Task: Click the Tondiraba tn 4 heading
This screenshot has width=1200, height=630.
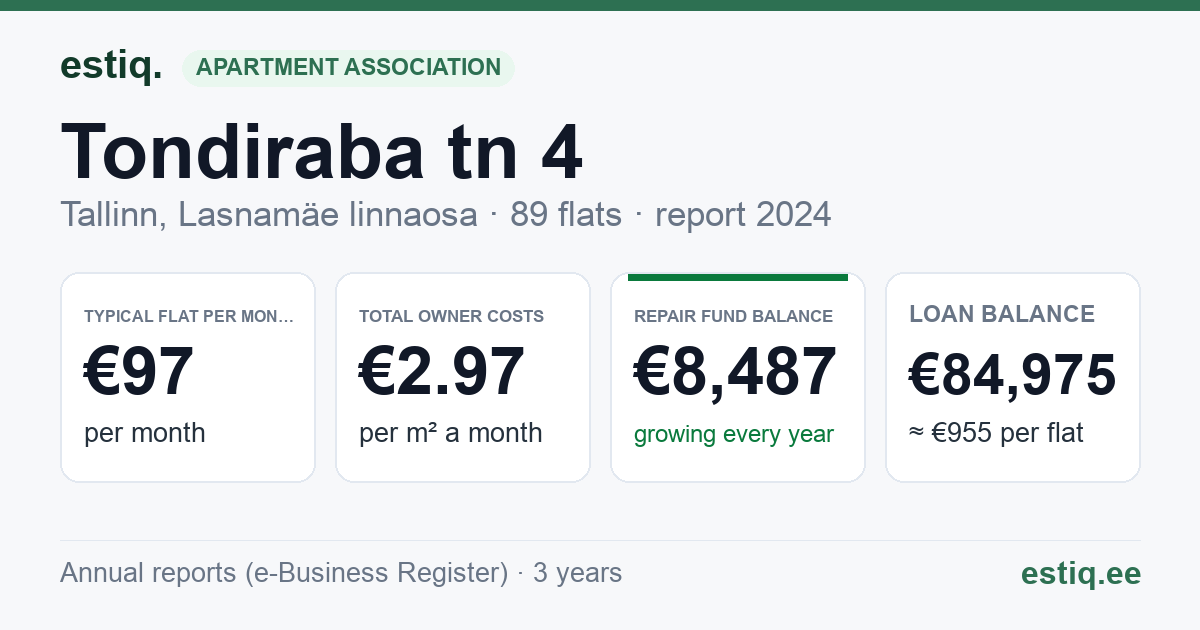Action: point(322,152)
